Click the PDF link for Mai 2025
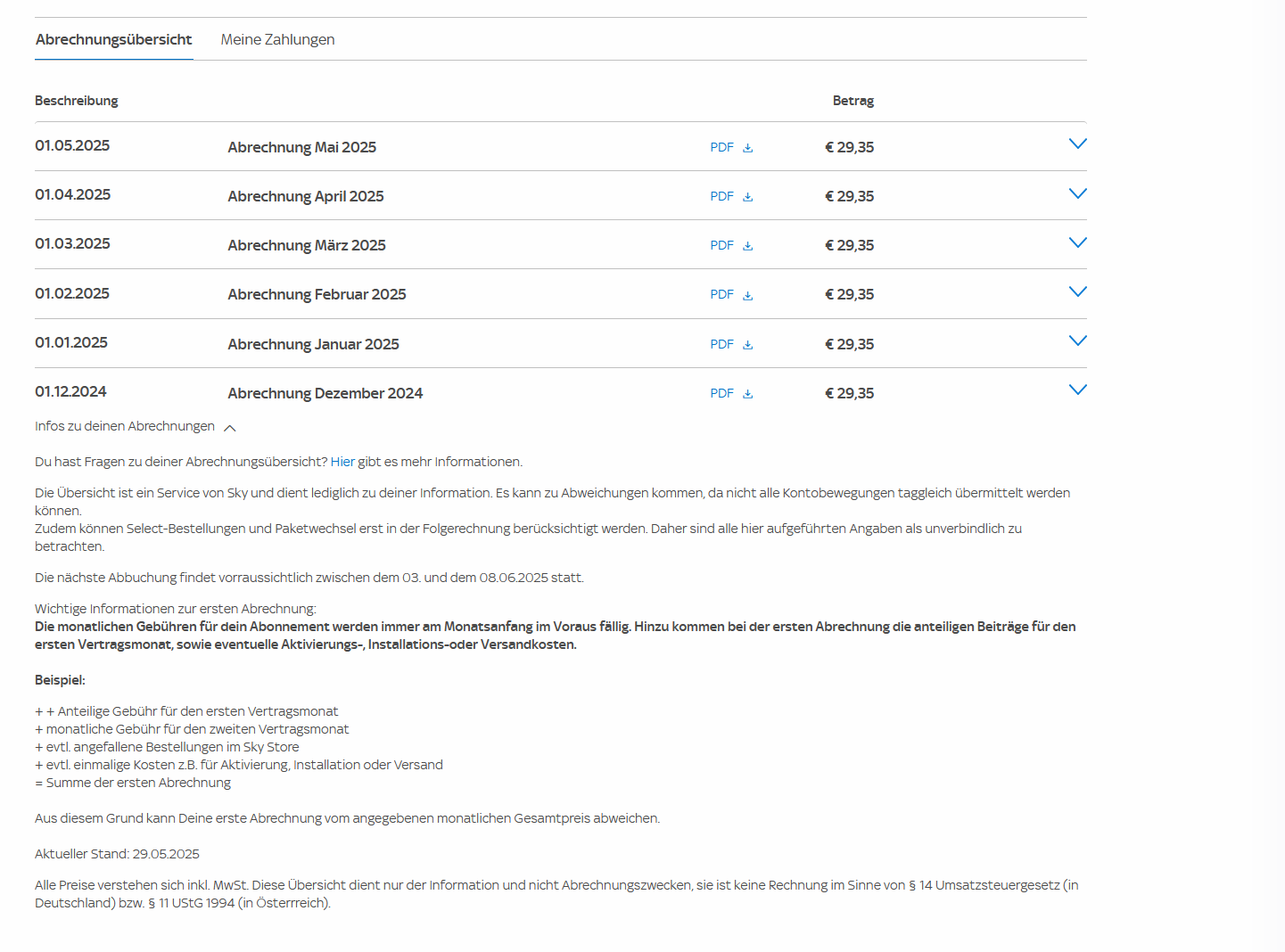Viewport: 1285px width, 952px height. point(721,148)
